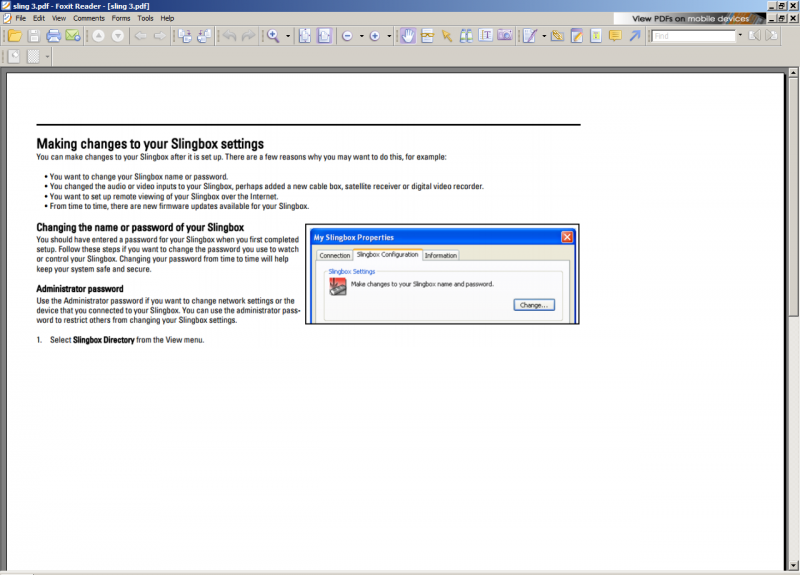This screenshot has height=575, width=800.
Task: Click the notepad with pencil icon
Action: click(577, 36)
